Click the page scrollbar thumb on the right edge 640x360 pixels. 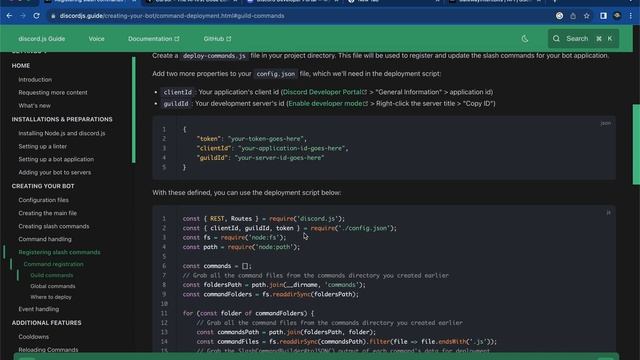point(636,144)
